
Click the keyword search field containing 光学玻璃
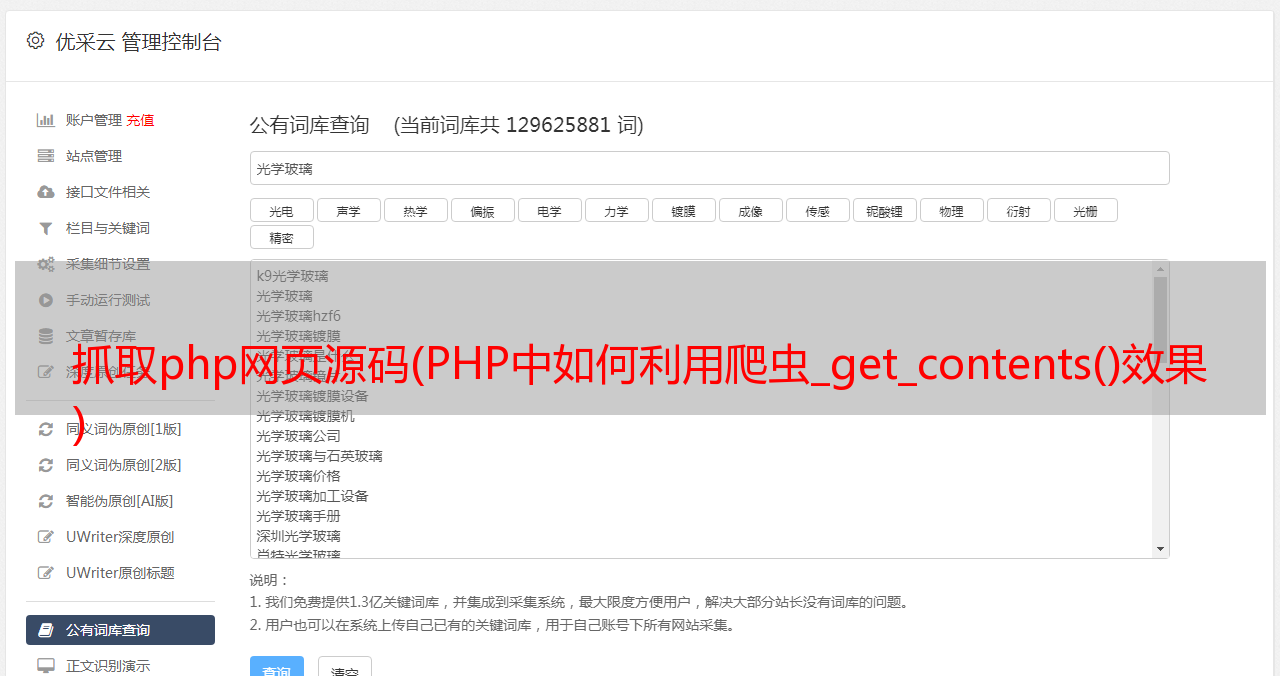[709, 168]
